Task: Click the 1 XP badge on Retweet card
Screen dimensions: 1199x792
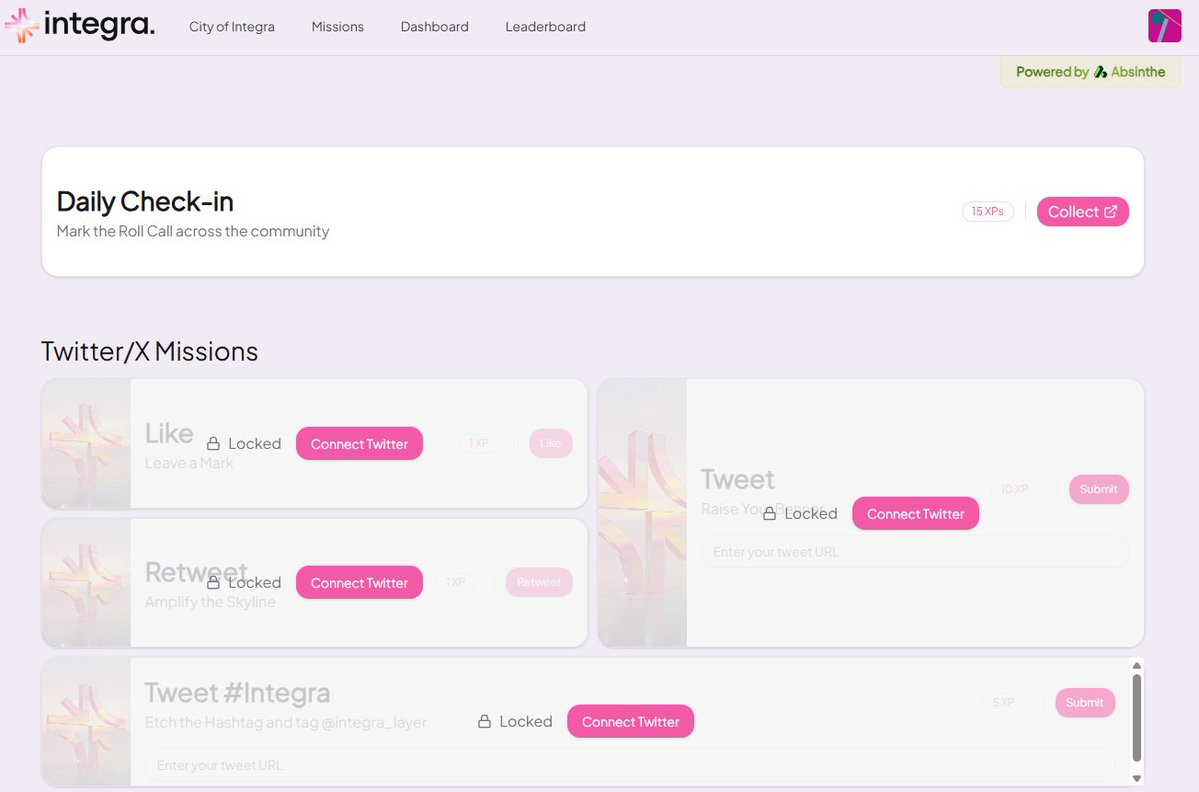Action: 456,583
